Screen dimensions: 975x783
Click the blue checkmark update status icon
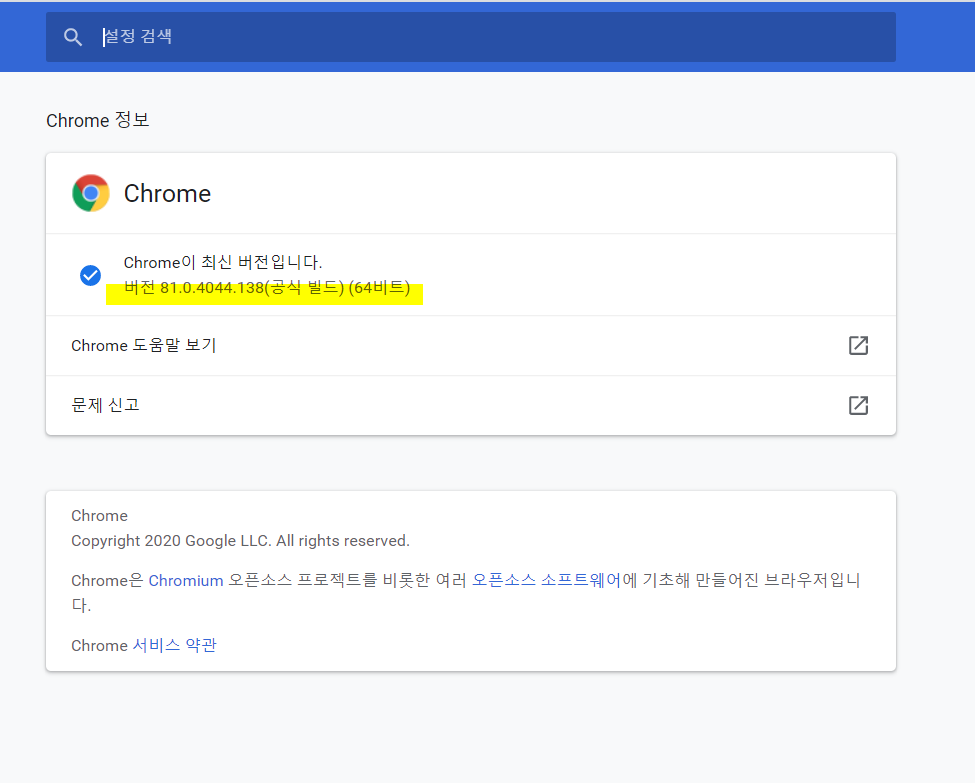click(x=90, y=275)
